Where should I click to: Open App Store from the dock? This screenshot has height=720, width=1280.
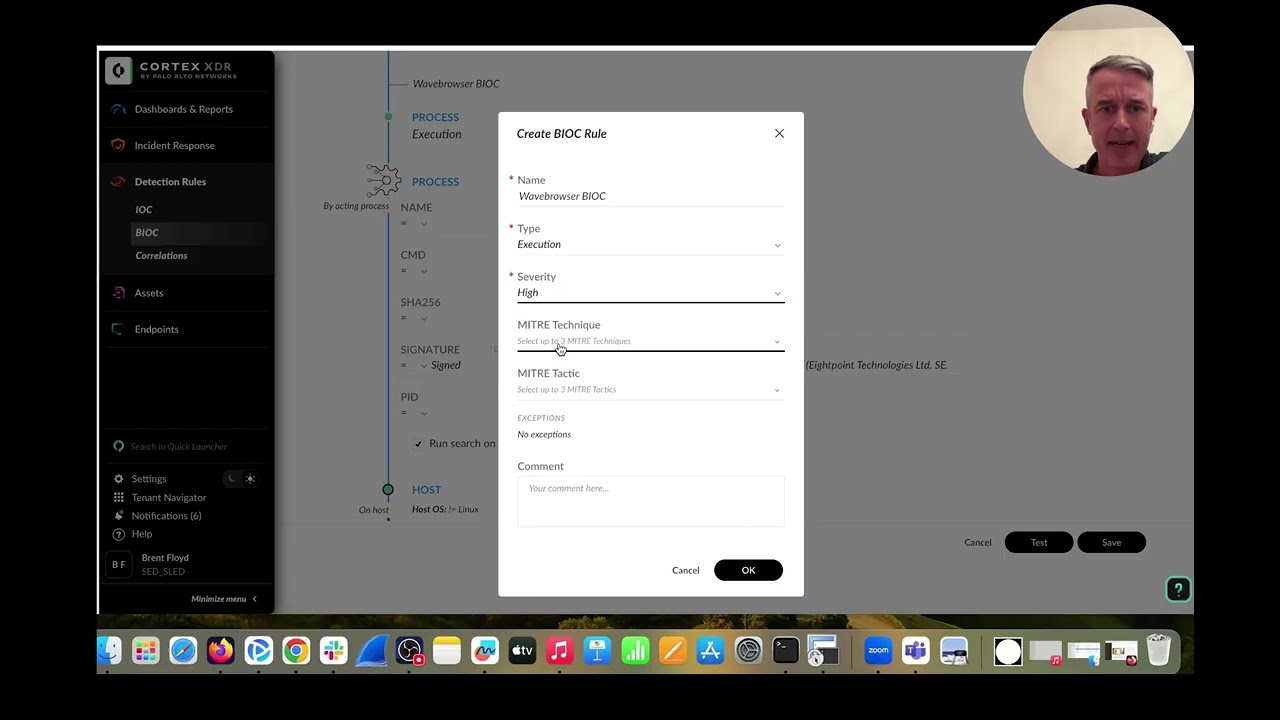[x=710, y=652]
